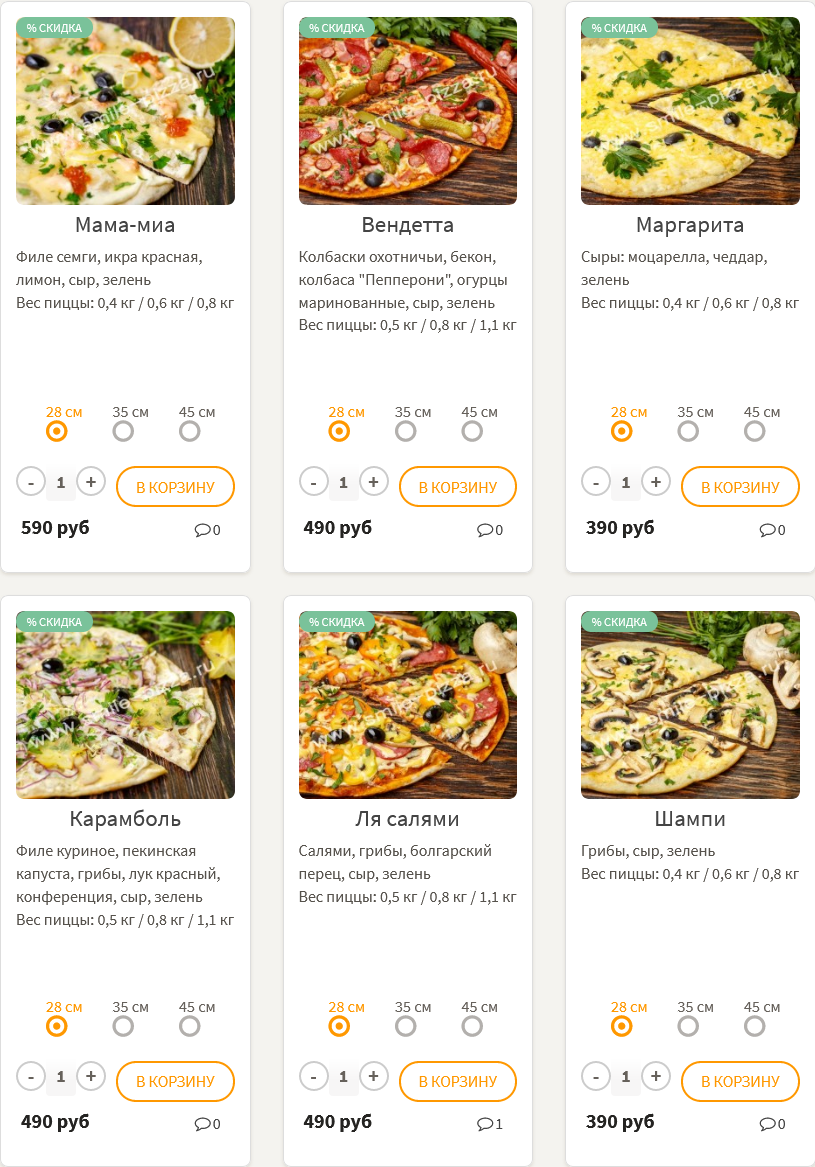View the comment bubble for Ля салями

pos(484,1124)
